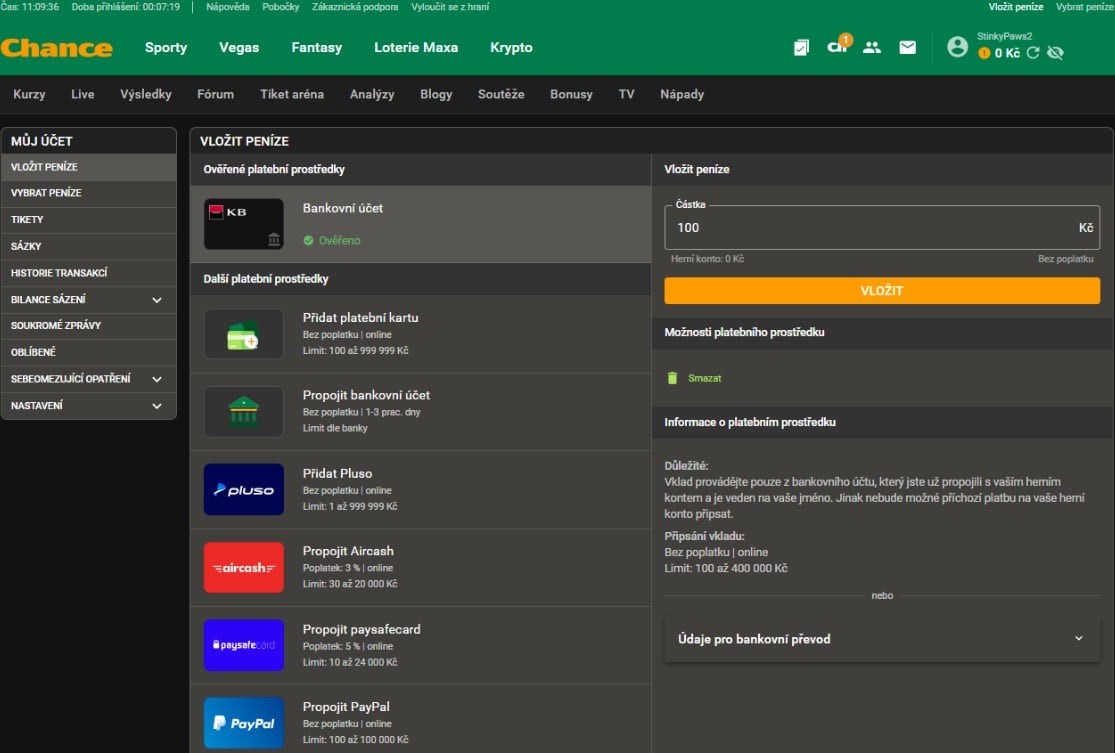This screenshot has width=1115, height=753.
Task: Open Loterie Maxa section
Action: [x=416, y=48]
